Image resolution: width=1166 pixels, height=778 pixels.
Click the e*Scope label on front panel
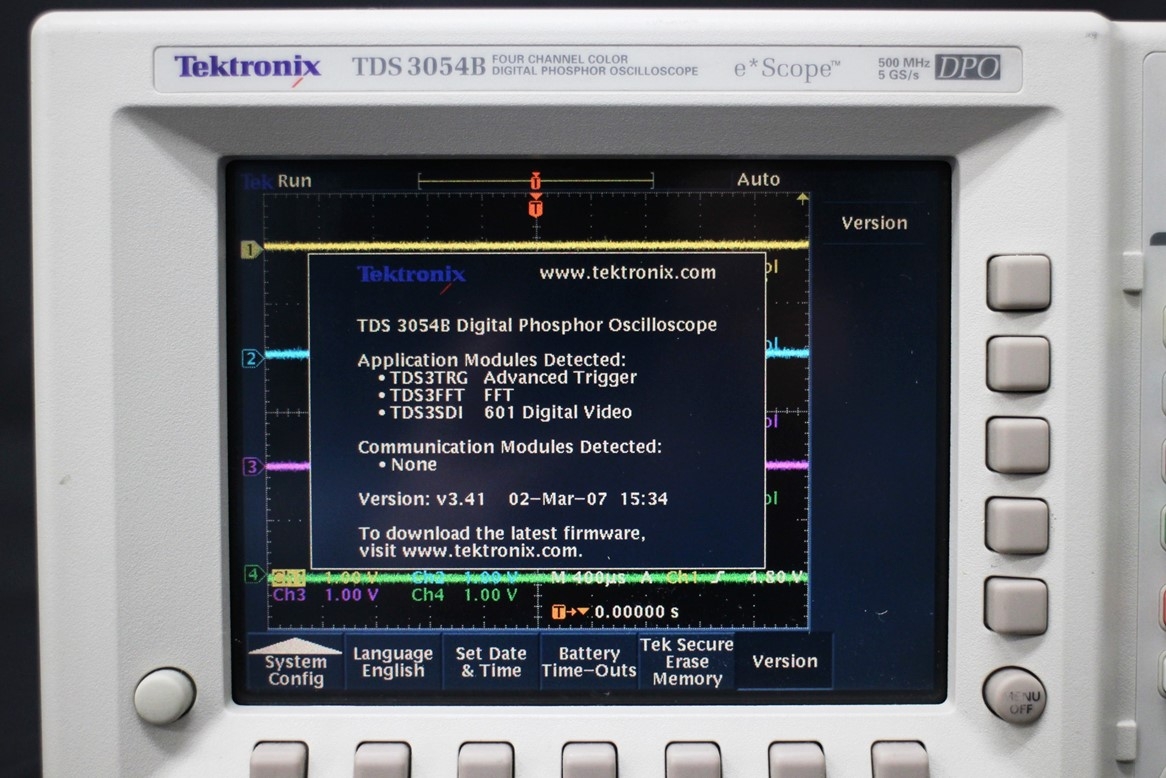click(787, 68)
